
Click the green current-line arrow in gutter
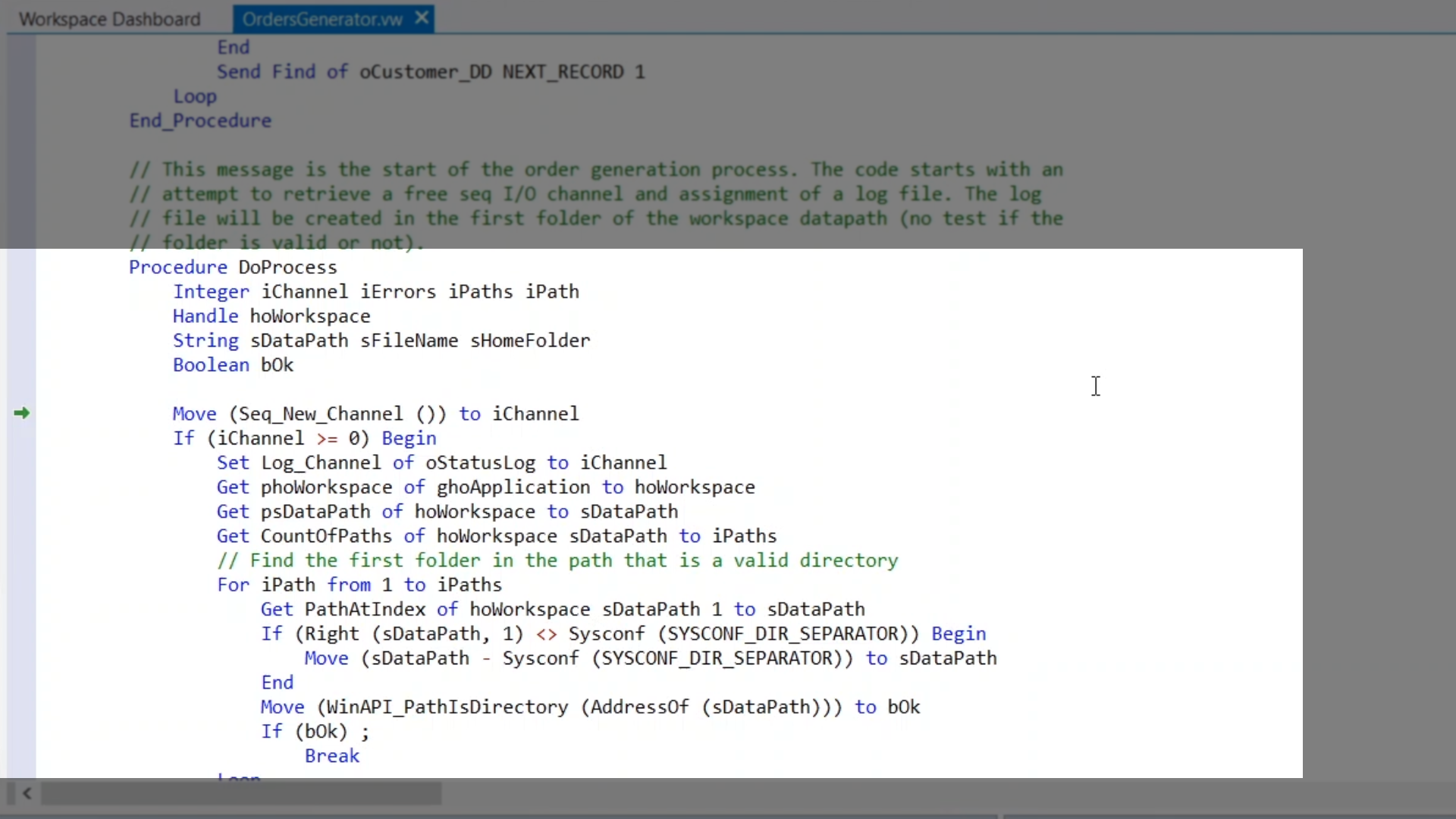point(21,413)
